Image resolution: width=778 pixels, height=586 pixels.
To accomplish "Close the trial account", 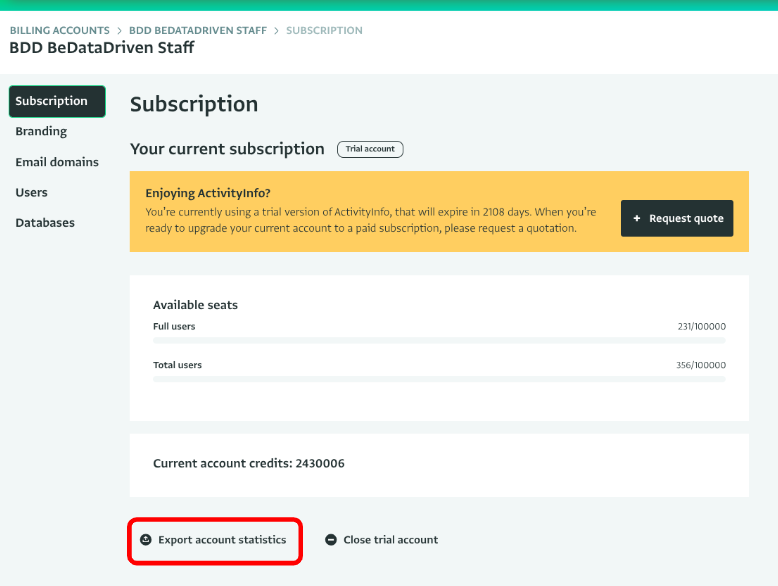I will coord(390,540).
